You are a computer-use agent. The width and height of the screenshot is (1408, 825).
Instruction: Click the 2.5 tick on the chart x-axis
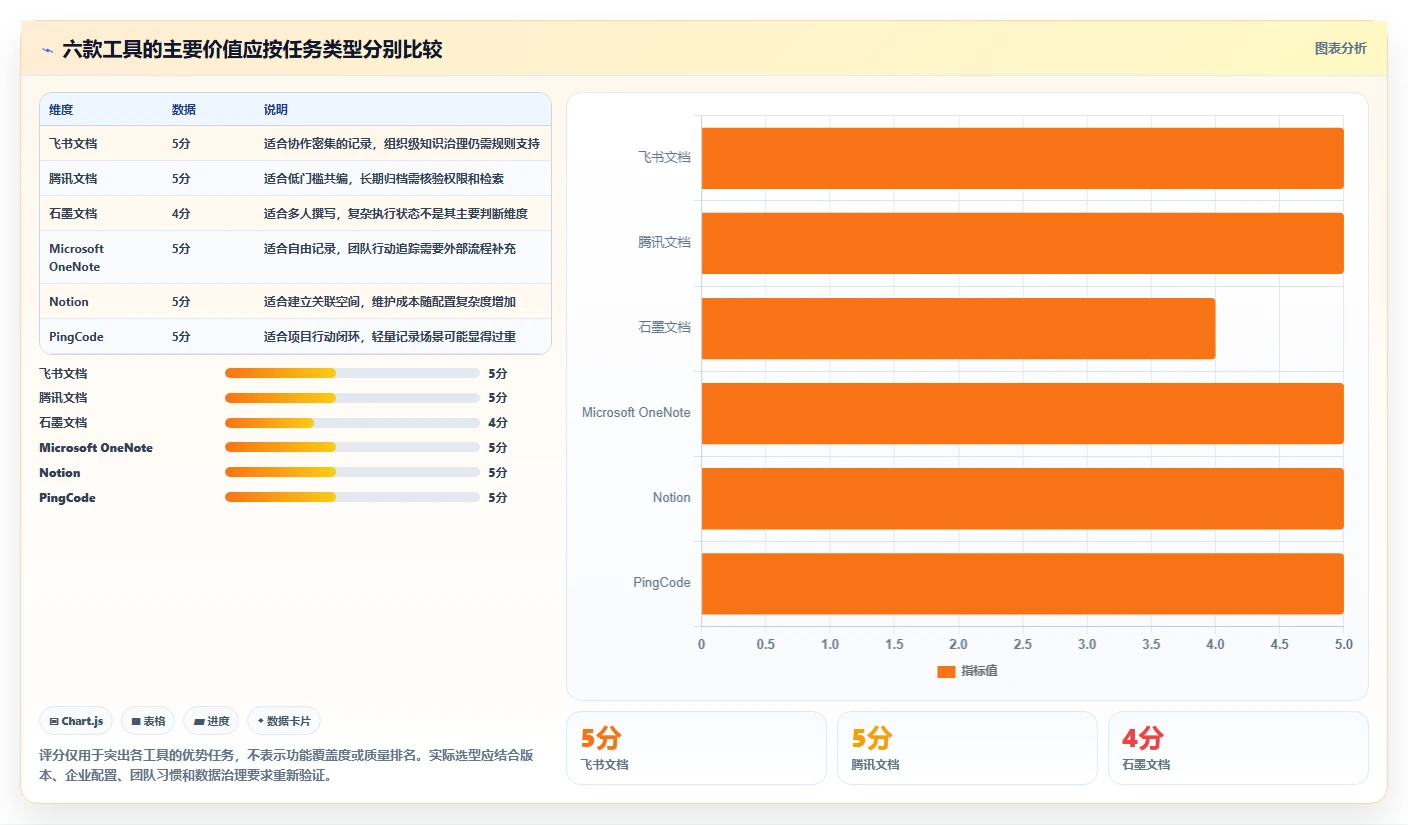(x=1022, y=645)
